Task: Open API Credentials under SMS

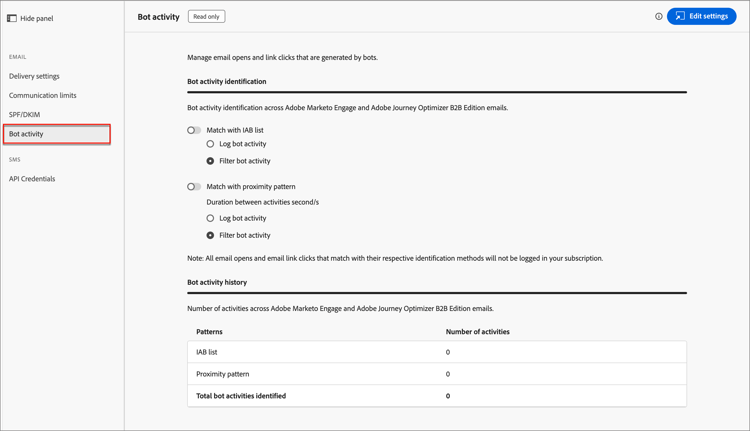Action: click(32, 179)
